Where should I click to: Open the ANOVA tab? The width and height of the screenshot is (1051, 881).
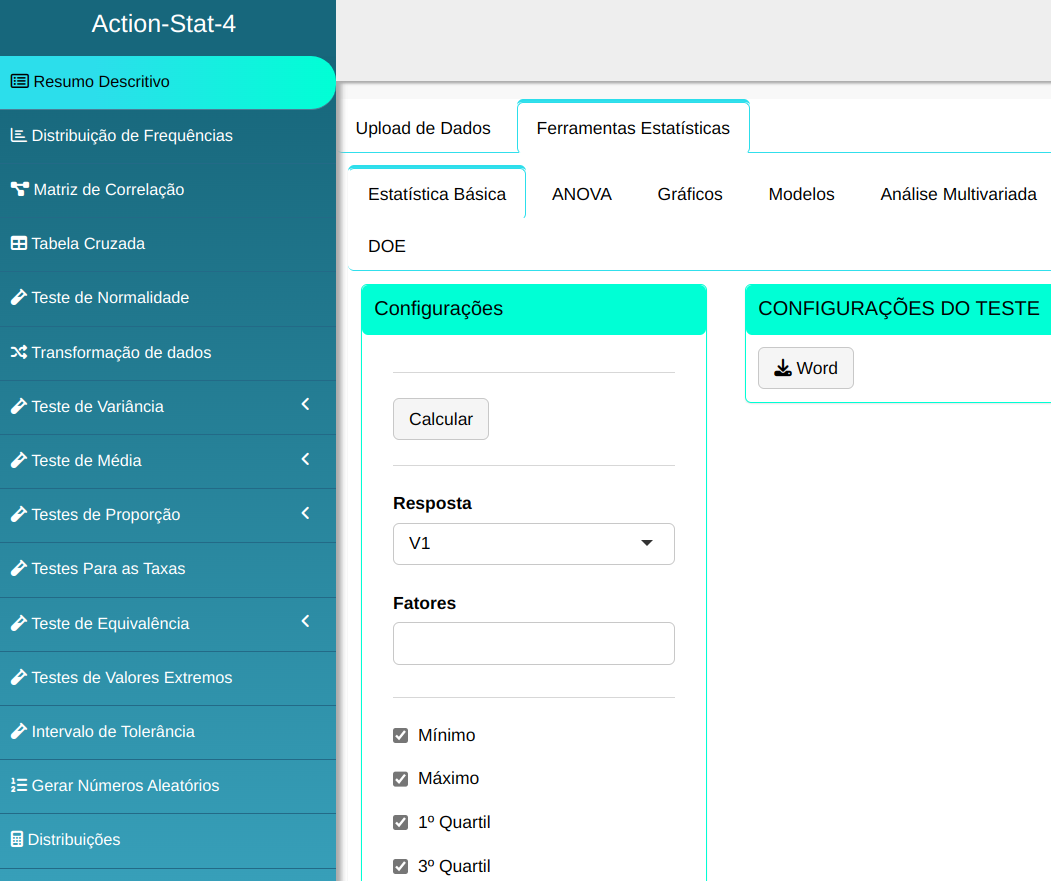(x=581, y=194)
